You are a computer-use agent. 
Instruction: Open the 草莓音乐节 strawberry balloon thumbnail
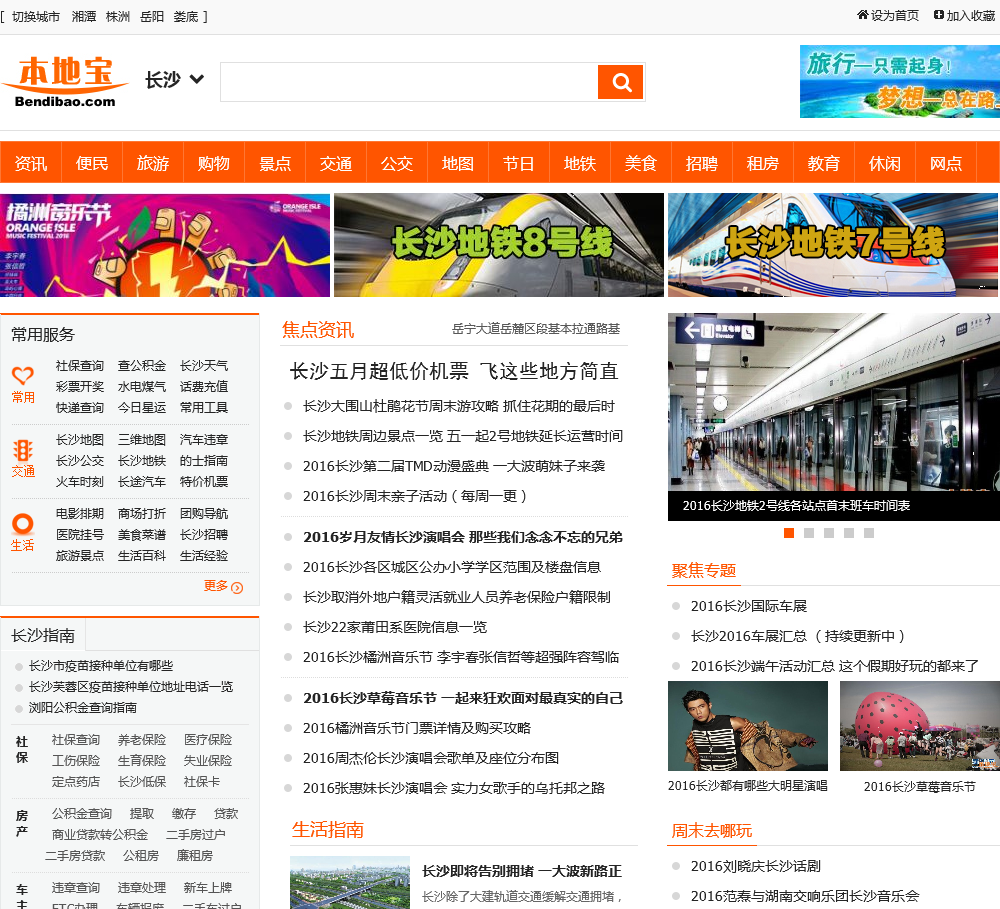pyautogui.click(x=920, y=726)
